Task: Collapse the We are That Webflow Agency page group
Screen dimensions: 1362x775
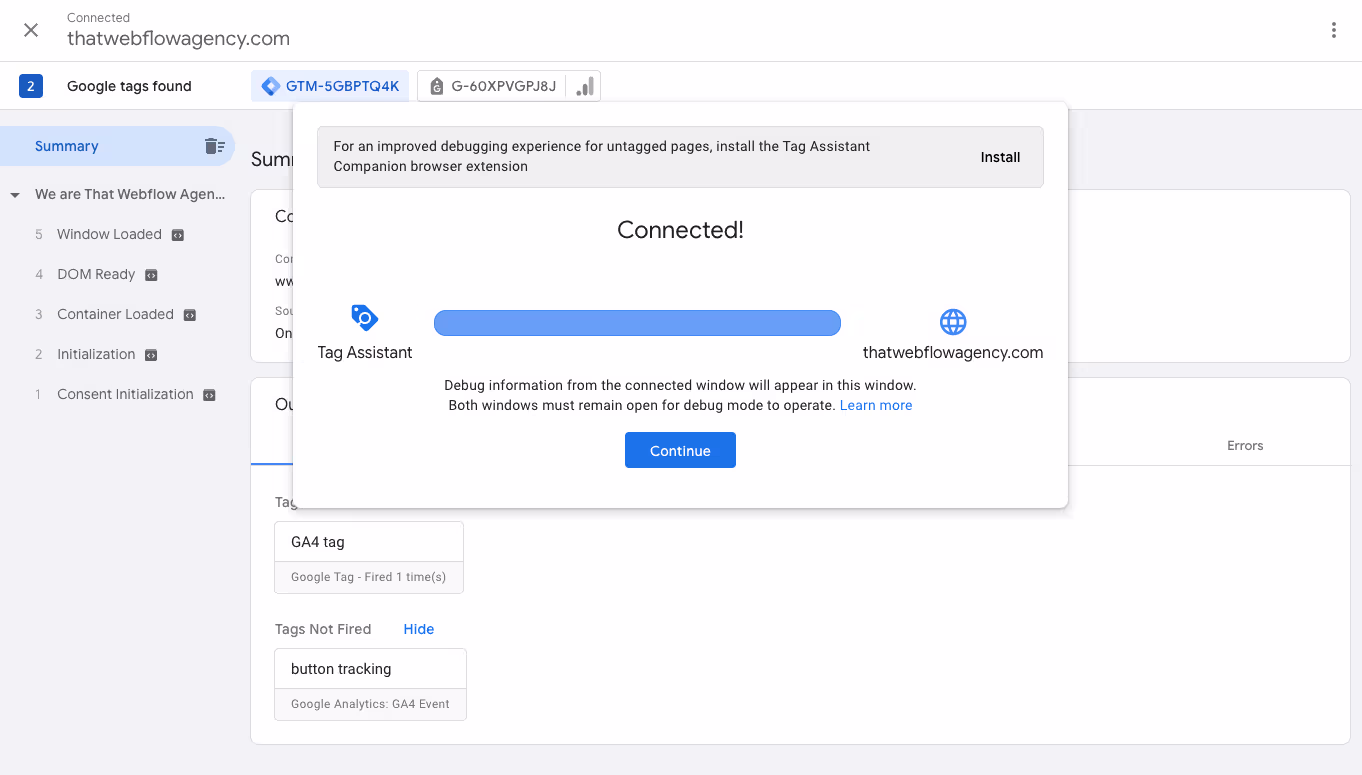Action: pyautogui.click(x=15, y=195)
